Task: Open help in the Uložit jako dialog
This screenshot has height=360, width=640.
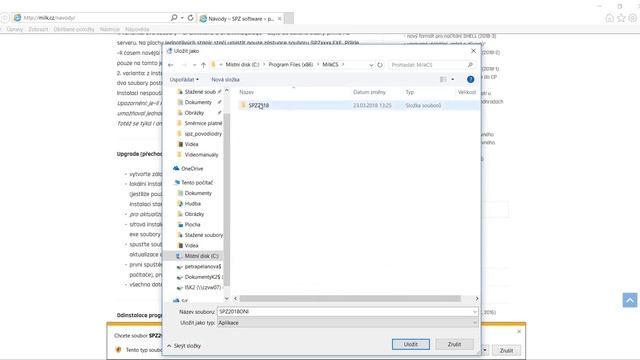Action: (x=470, y=80)
